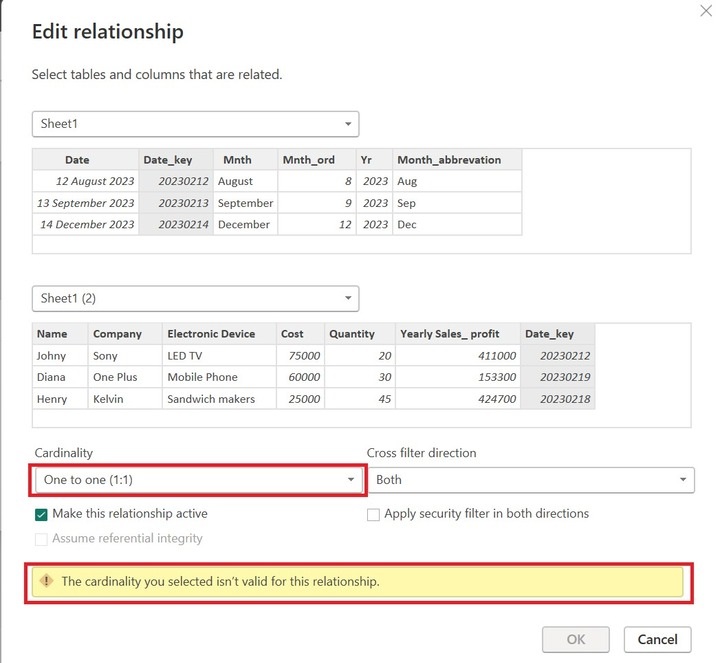Enable Apply security filter in both directions

click(374, 514)
